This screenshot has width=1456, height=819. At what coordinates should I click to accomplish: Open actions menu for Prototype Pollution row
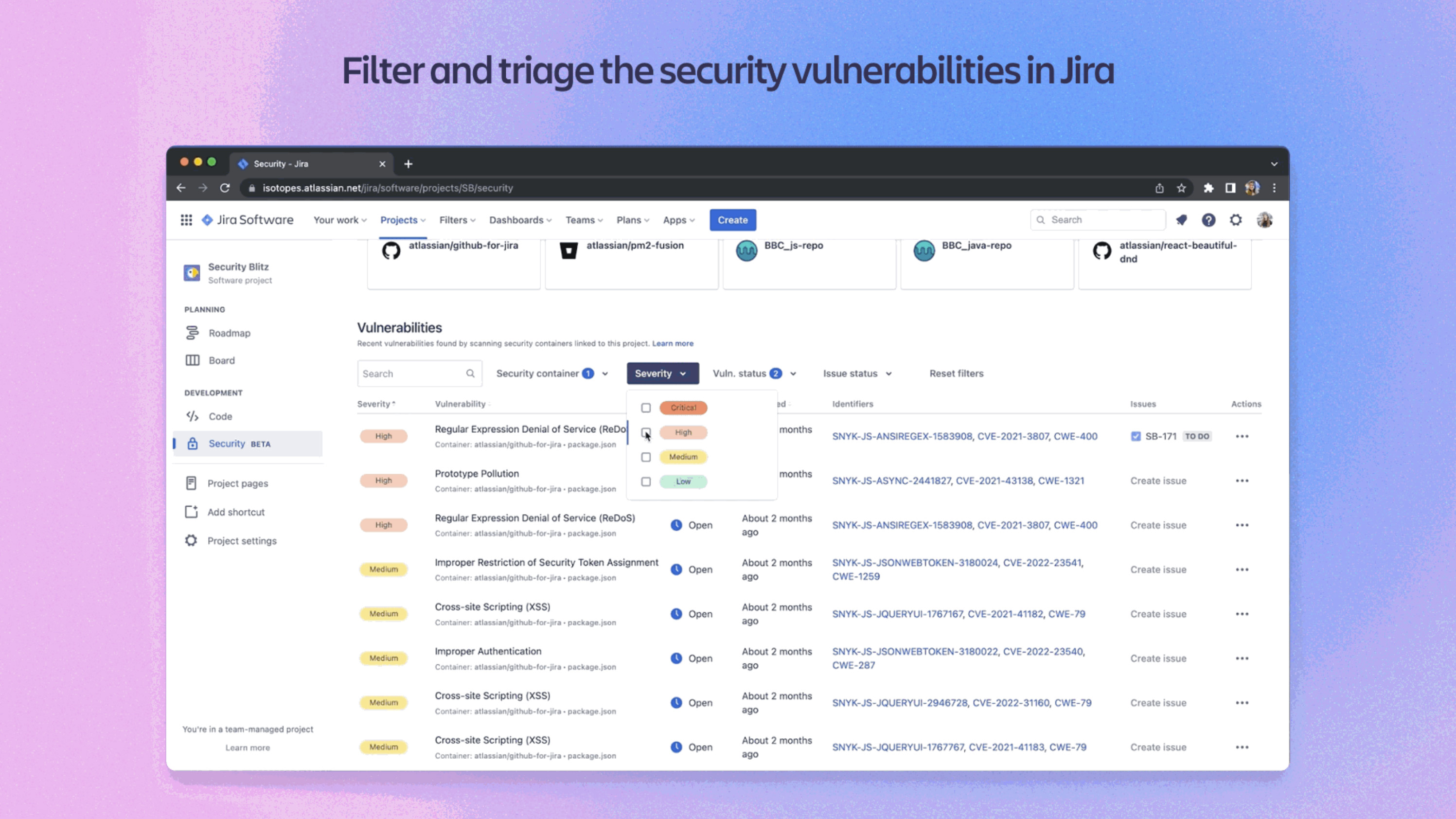[x=1242, y=481]
